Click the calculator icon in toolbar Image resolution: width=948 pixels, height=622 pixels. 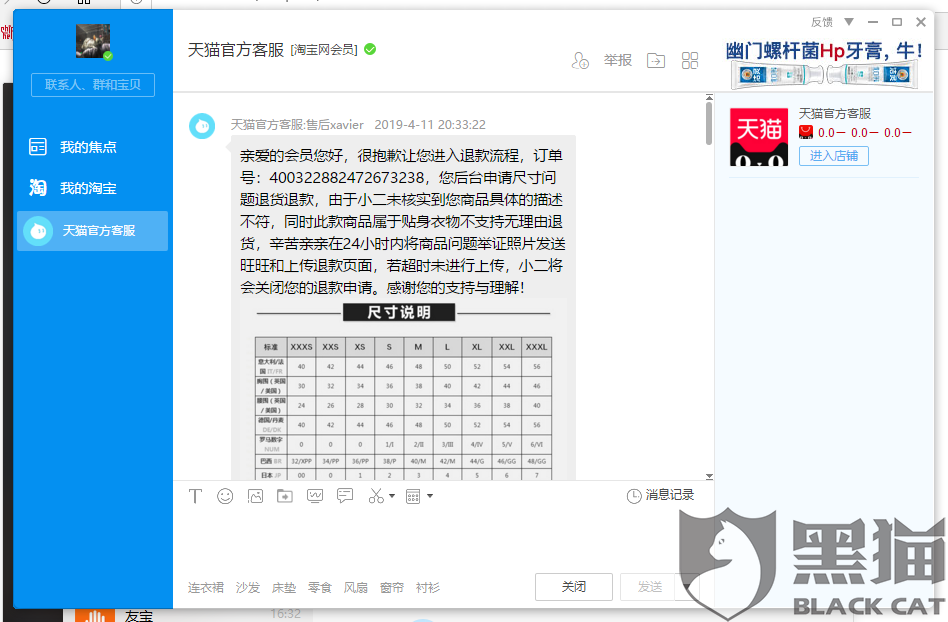click(x=413, y=496)
